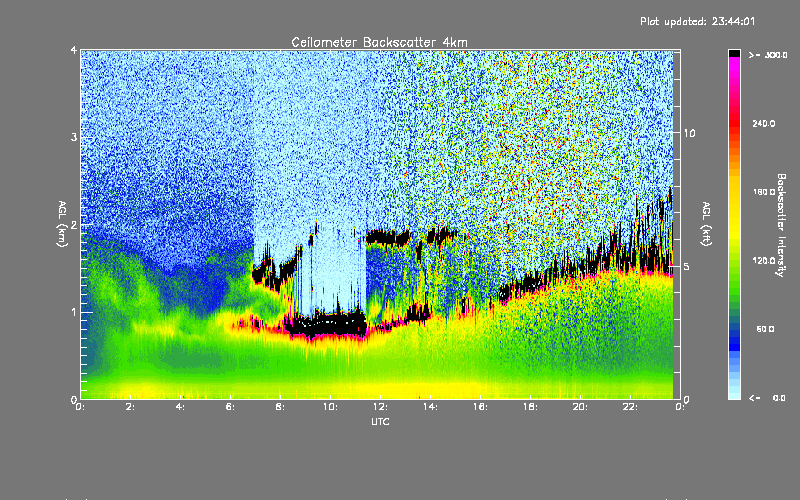
Task: Click the '18:' hour label on the time axis
Action: pos(530,407)
